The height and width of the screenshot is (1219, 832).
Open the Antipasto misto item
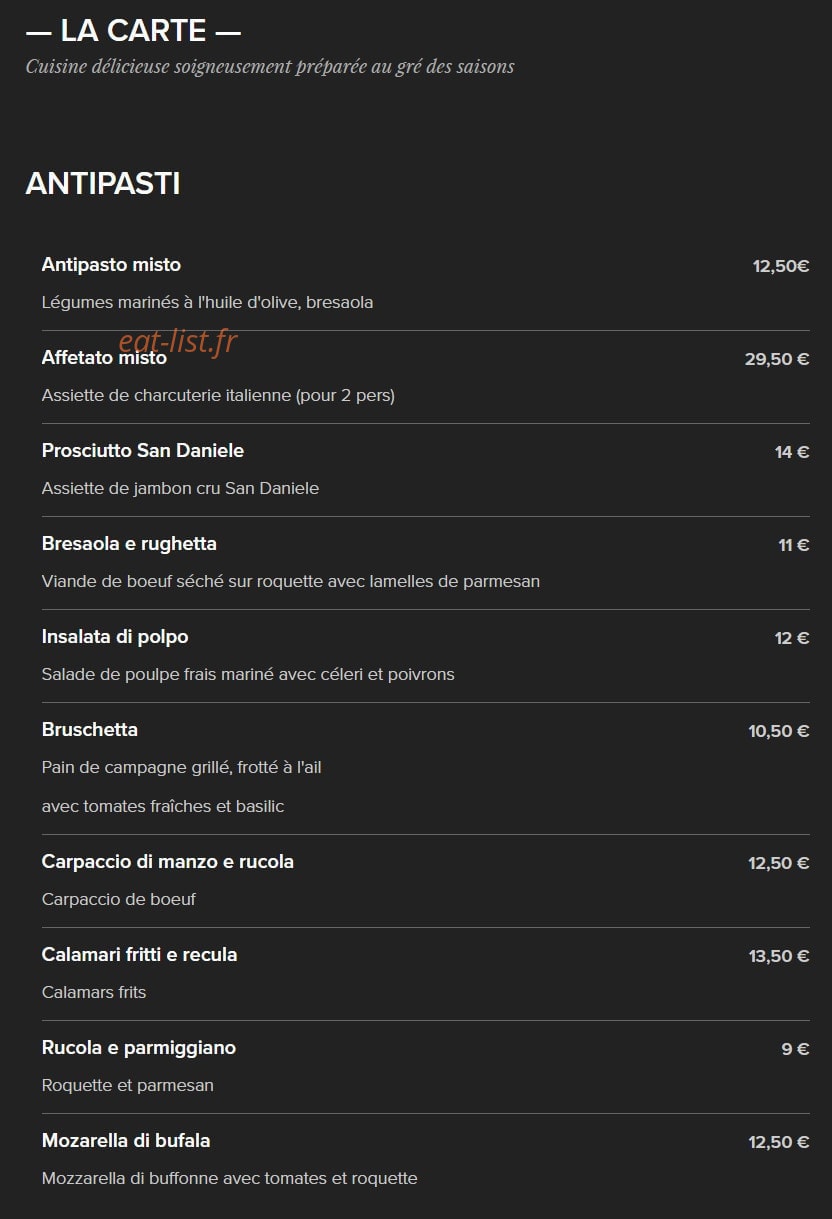(x=111, y=265)
